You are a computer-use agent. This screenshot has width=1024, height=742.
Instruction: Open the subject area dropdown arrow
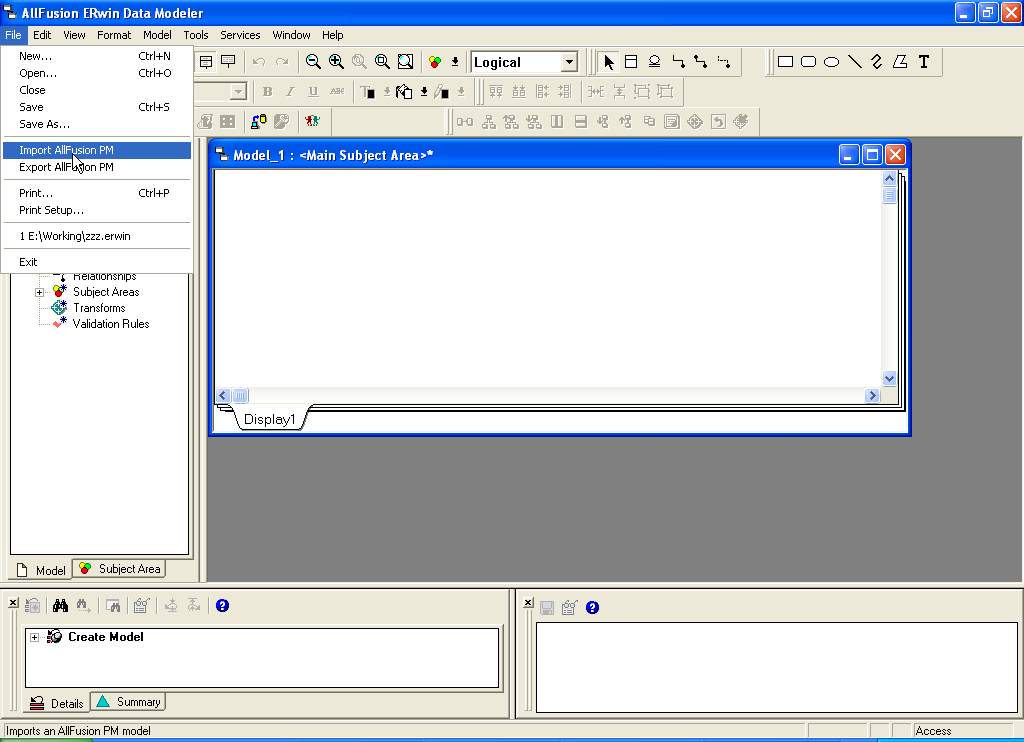[455, 62]
